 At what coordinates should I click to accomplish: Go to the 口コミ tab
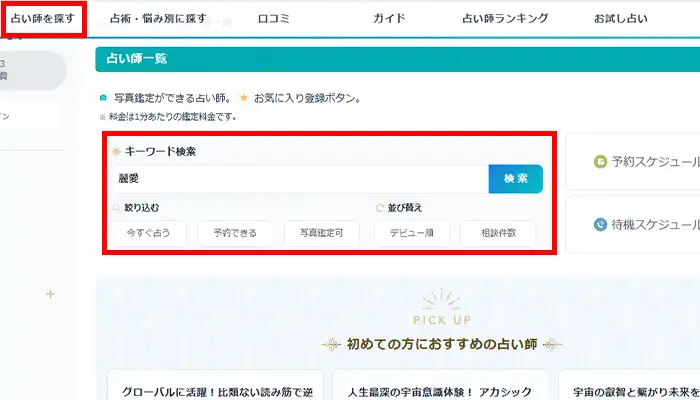(273, 18)
